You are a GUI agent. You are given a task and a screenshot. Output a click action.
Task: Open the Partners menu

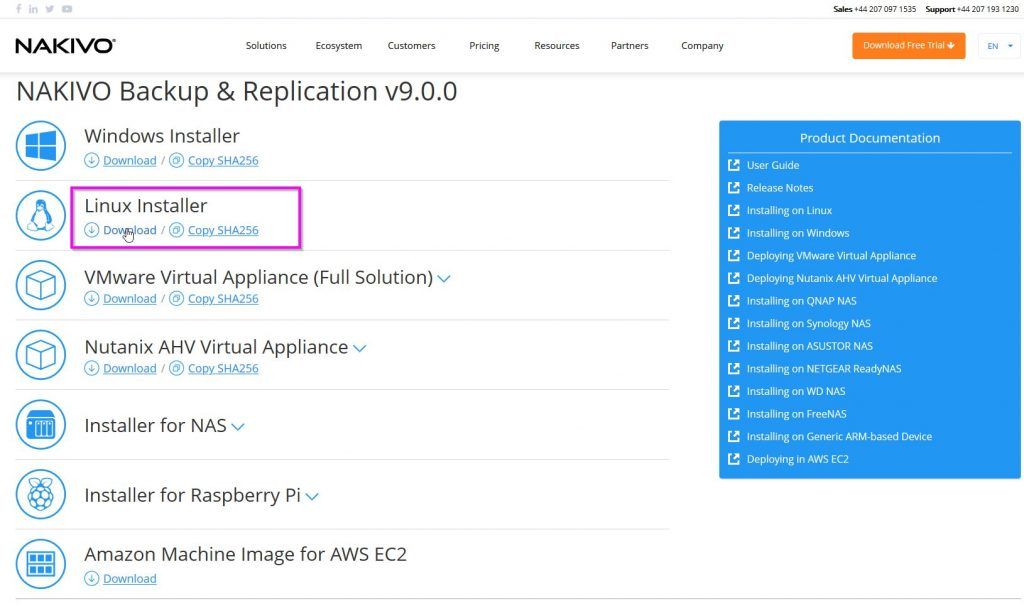tap(630, 46)
